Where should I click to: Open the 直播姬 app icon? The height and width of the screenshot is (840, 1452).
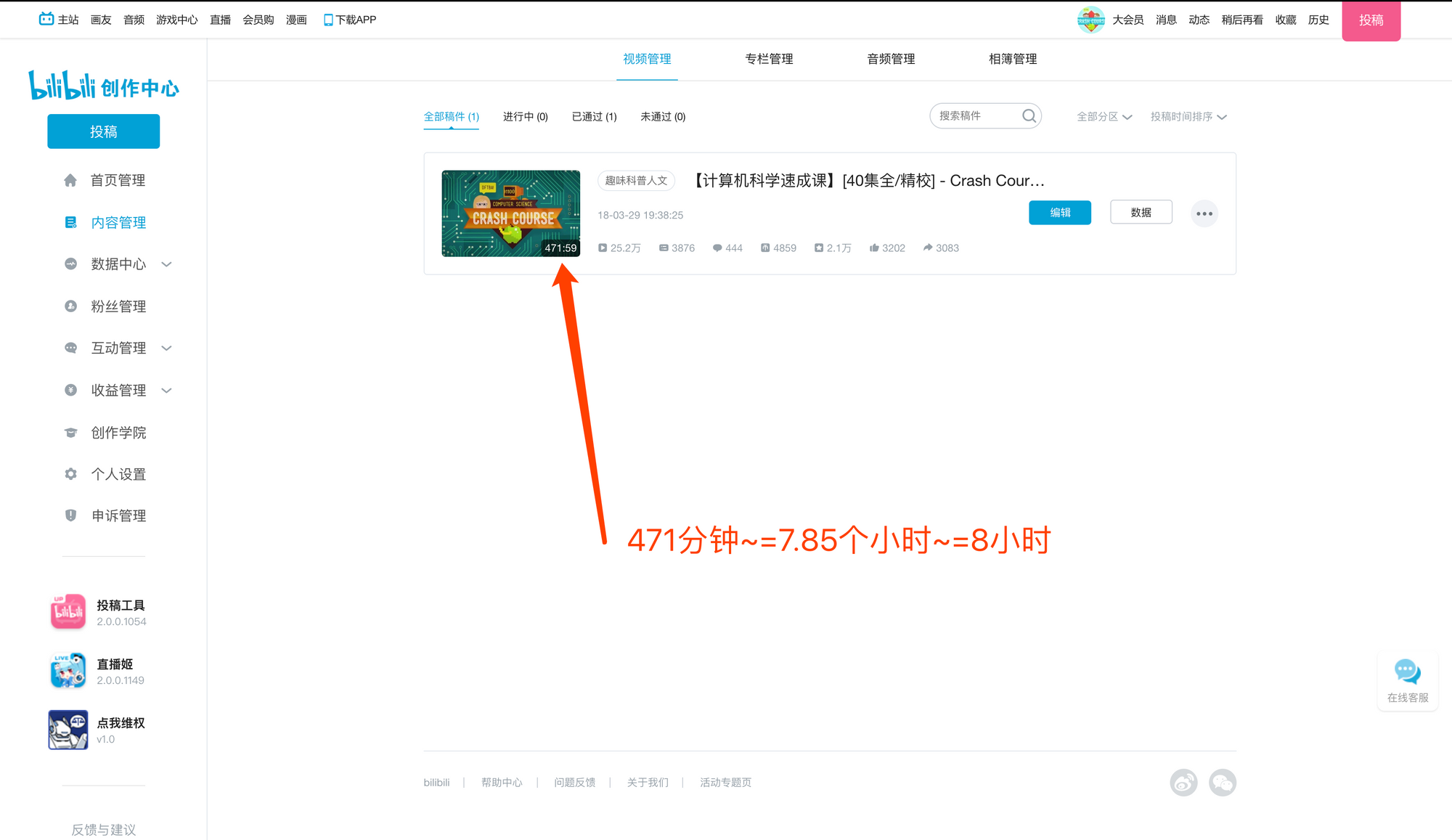point(68,671)
